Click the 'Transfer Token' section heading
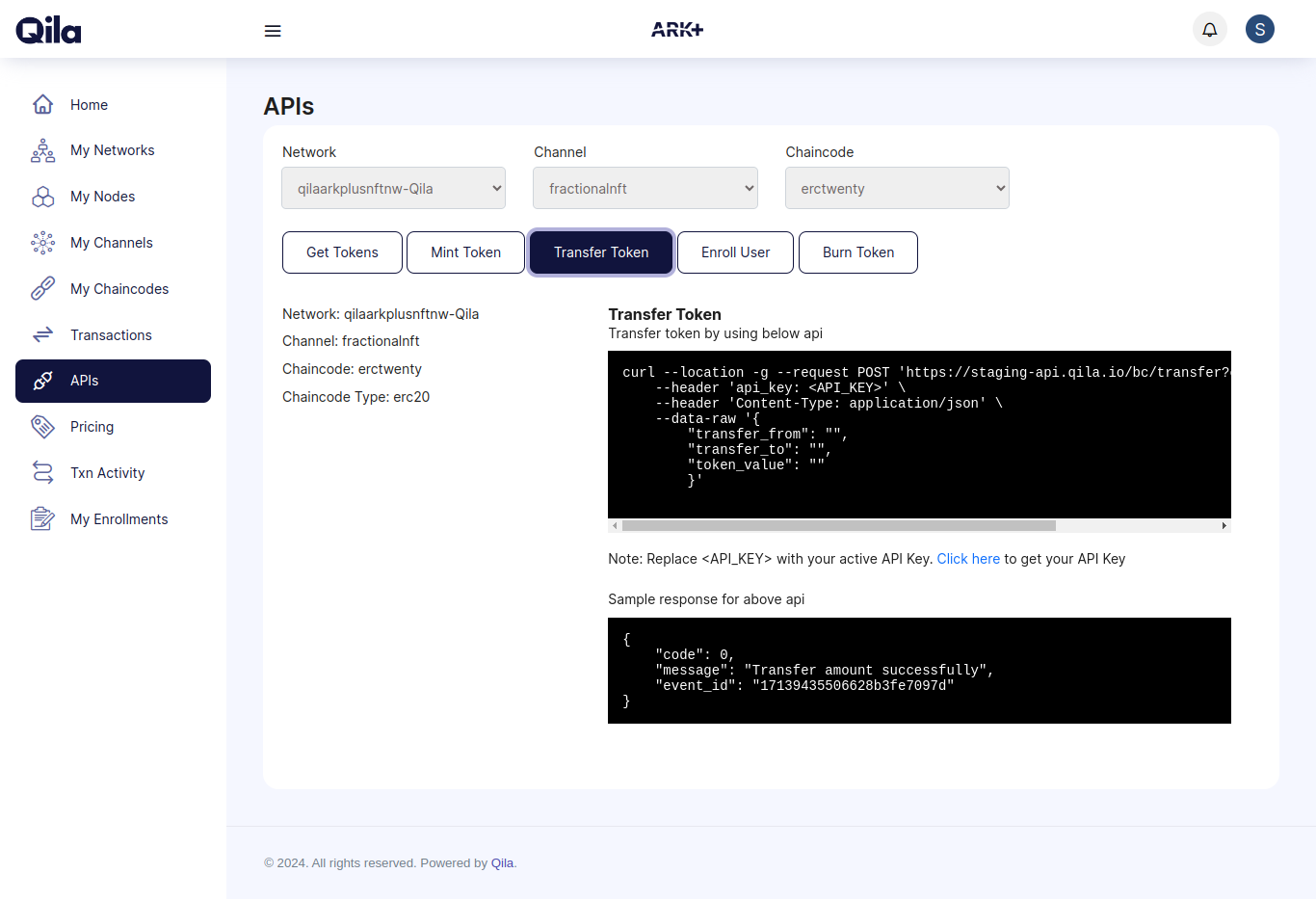The width and height of the screenshot is (1316, 900). [x=665, y=314]
